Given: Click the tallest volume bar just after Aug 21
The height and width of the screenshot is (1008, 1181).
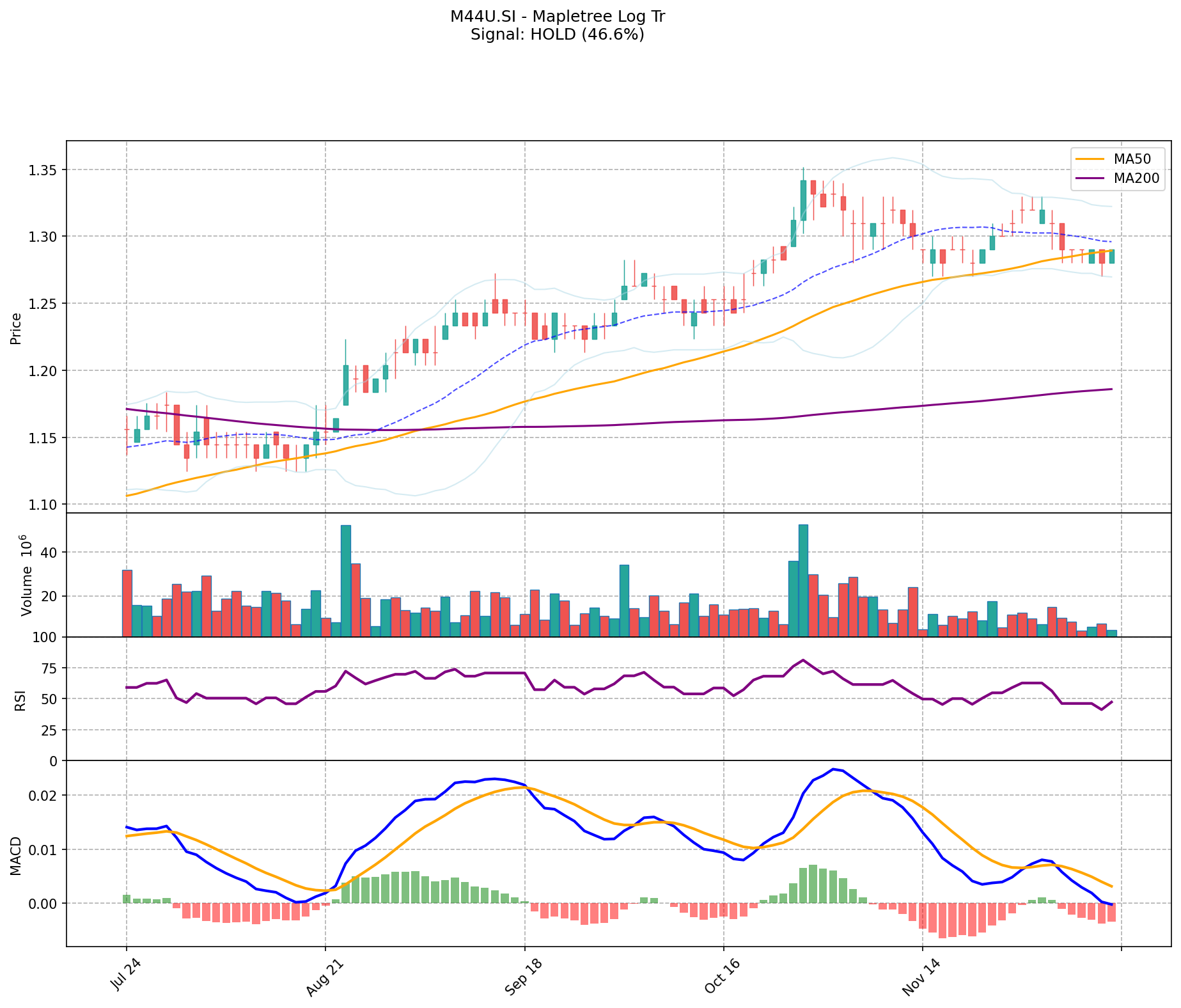Looking at the screenshot, I should click(345, 581).
